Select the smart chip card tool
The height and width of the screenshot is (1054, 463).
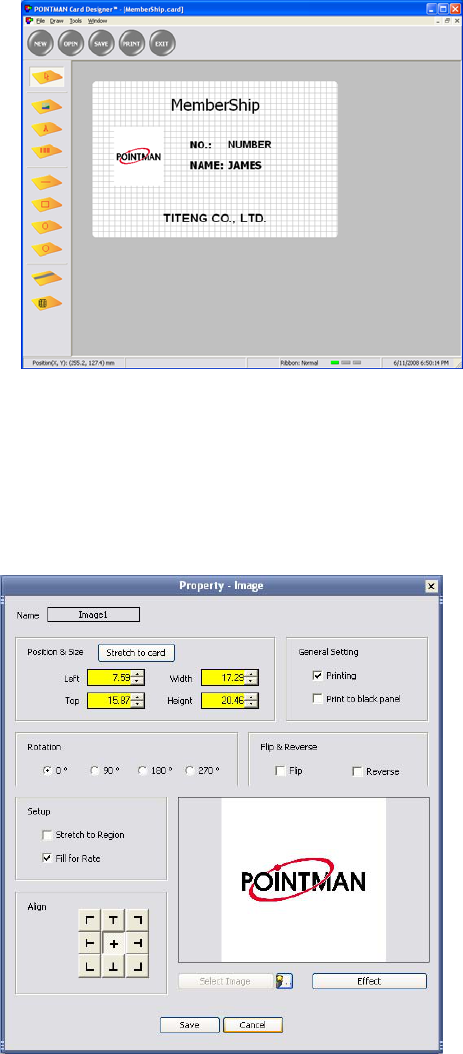(x=46, y=302)
